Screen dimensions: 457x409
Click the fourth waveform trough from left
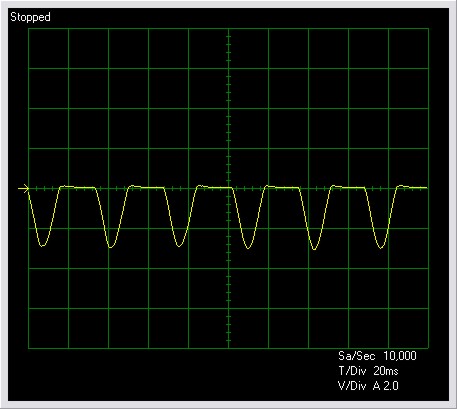(248, 248)
